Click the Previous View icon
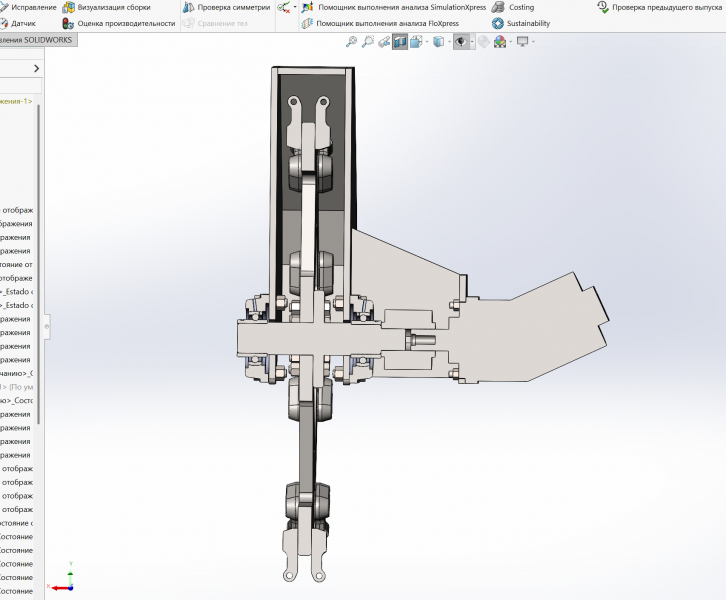Image resolution: width=726 pixels, height=600 pixels. 384,42
